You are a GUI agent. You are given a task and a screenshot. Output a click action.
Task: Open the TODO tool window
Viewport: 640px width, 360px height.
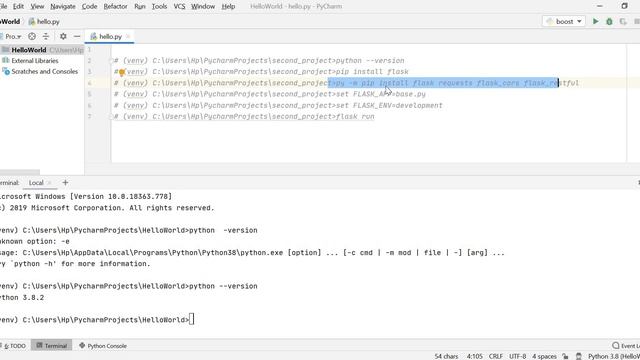(14, 346)
